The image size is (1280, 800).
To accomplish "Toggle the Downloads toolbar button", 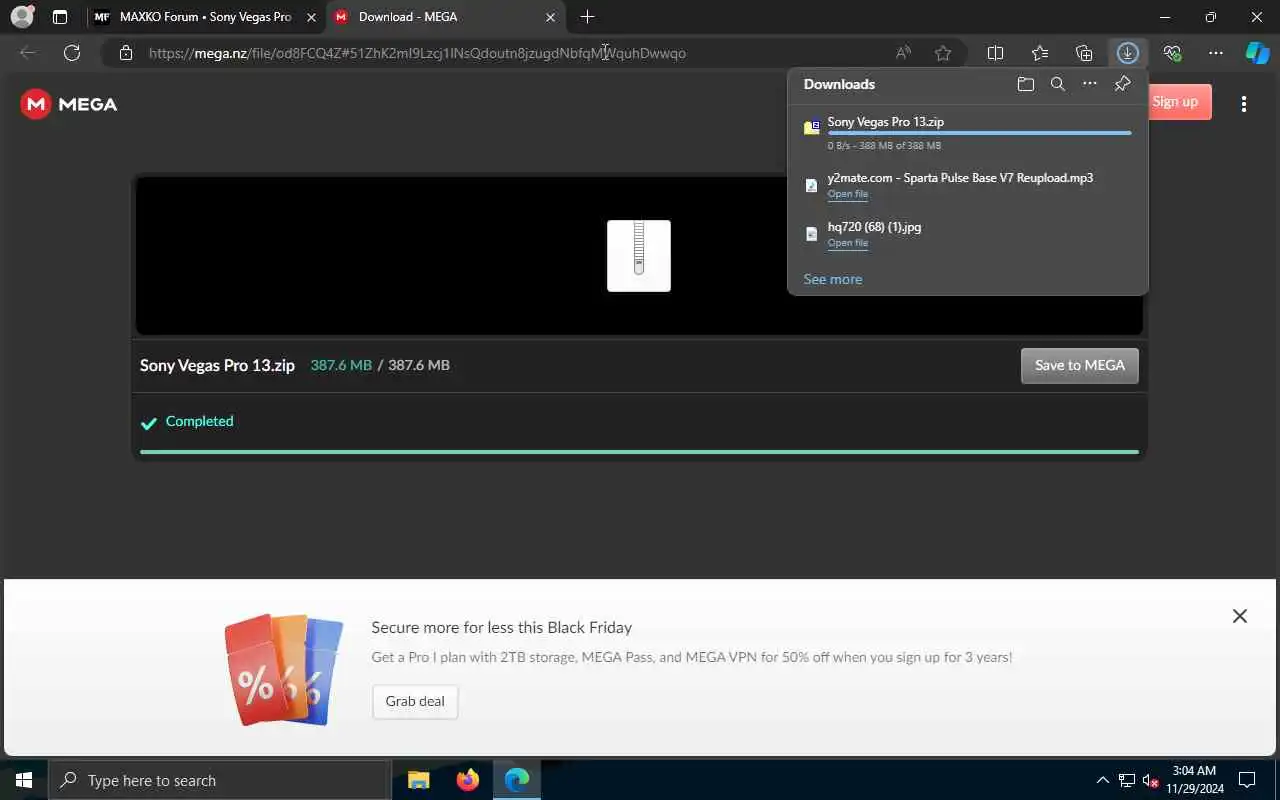I will click(1128, 53).
